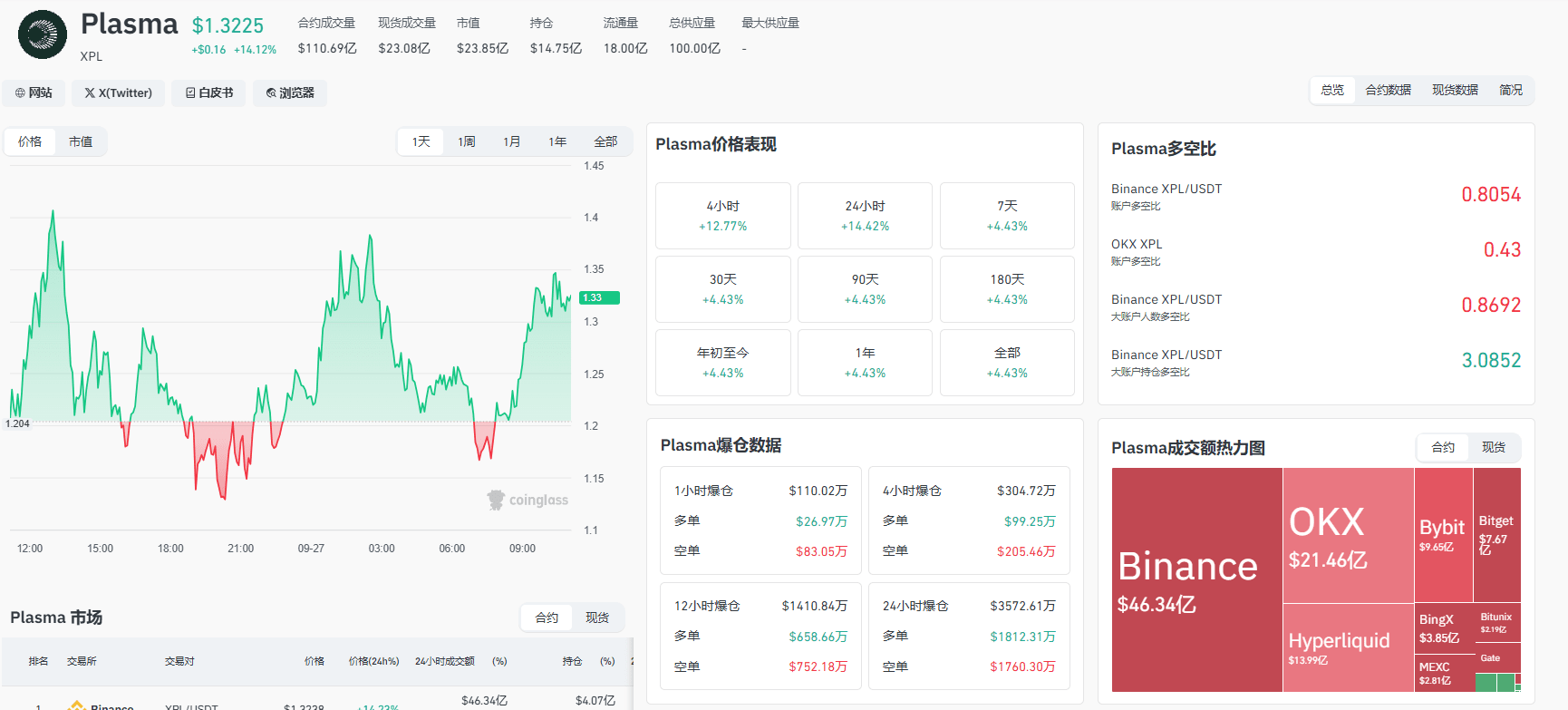Click the 12小时爆仓 多单 value $658.66万
1568x710 pixels.
[x=818, y=637]
